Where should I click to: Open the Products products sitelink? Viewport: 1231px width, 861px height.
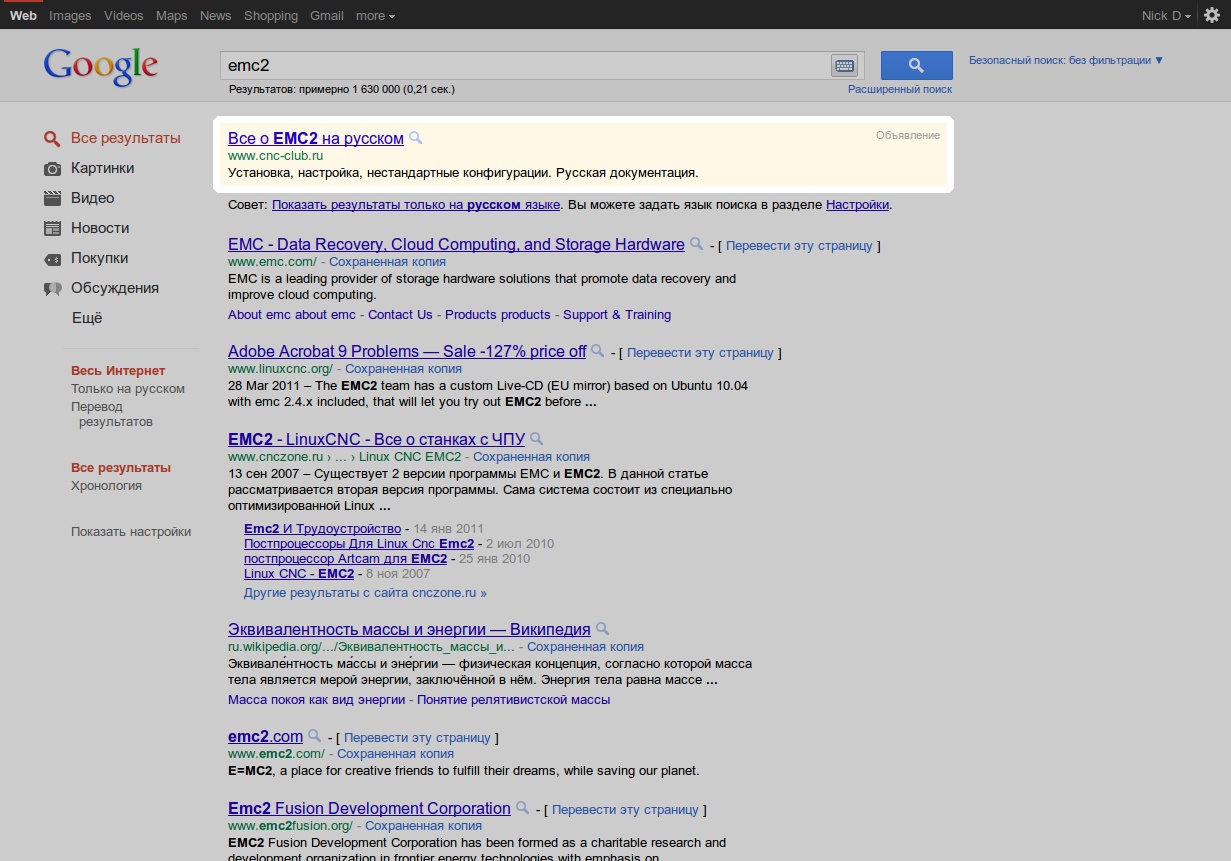point(498,315)
